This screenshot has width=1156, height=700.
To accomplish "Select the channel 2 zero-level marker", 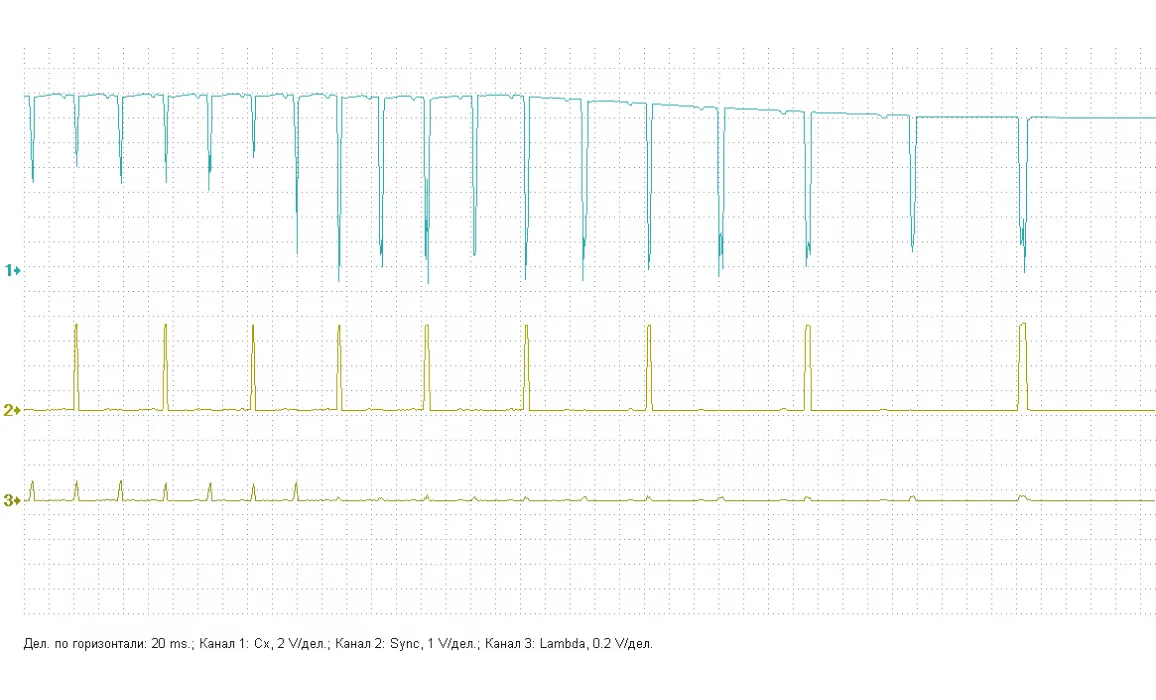I will pos(13,410).
